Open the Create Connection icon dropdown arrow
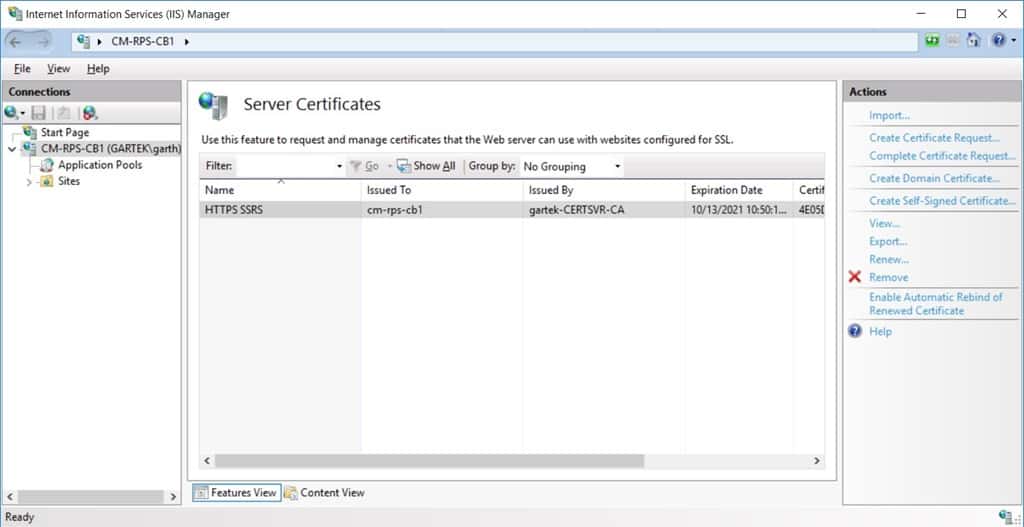1024x527 pixels. (22, 114)
